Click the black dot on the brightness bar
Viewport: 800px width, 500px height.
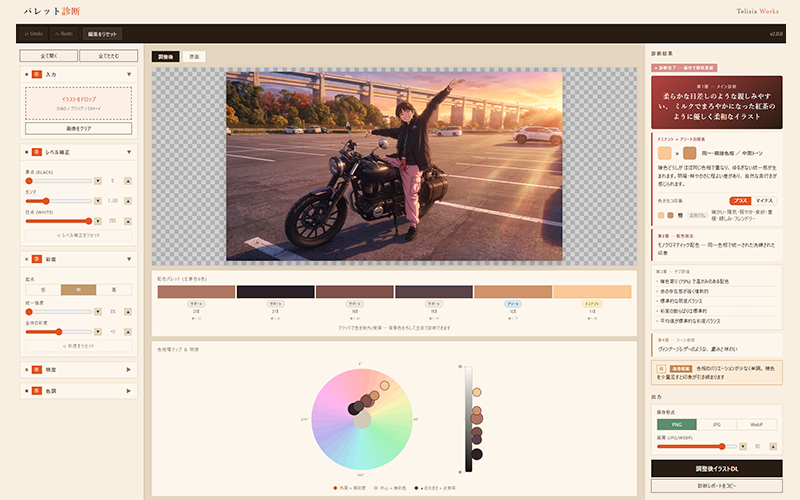(x=477, y=454)
